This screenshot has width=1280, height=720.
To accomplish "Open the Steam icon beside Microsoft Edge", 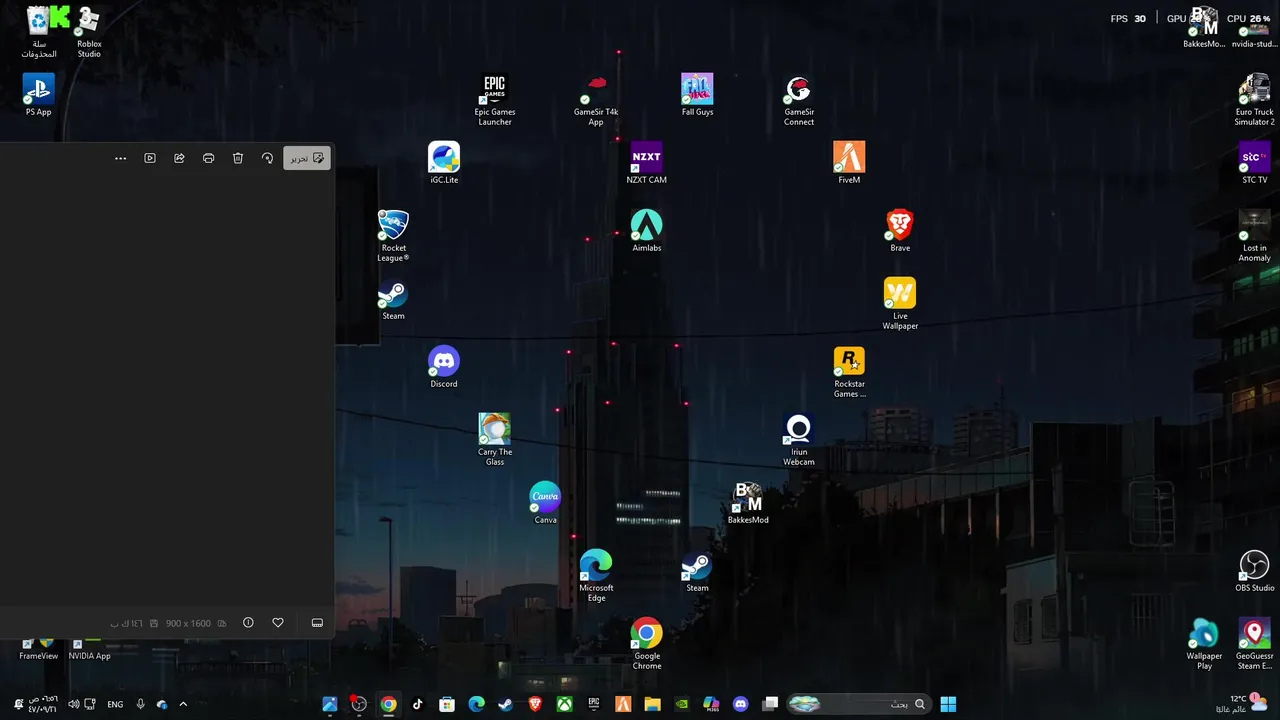I will pos(697,571).
